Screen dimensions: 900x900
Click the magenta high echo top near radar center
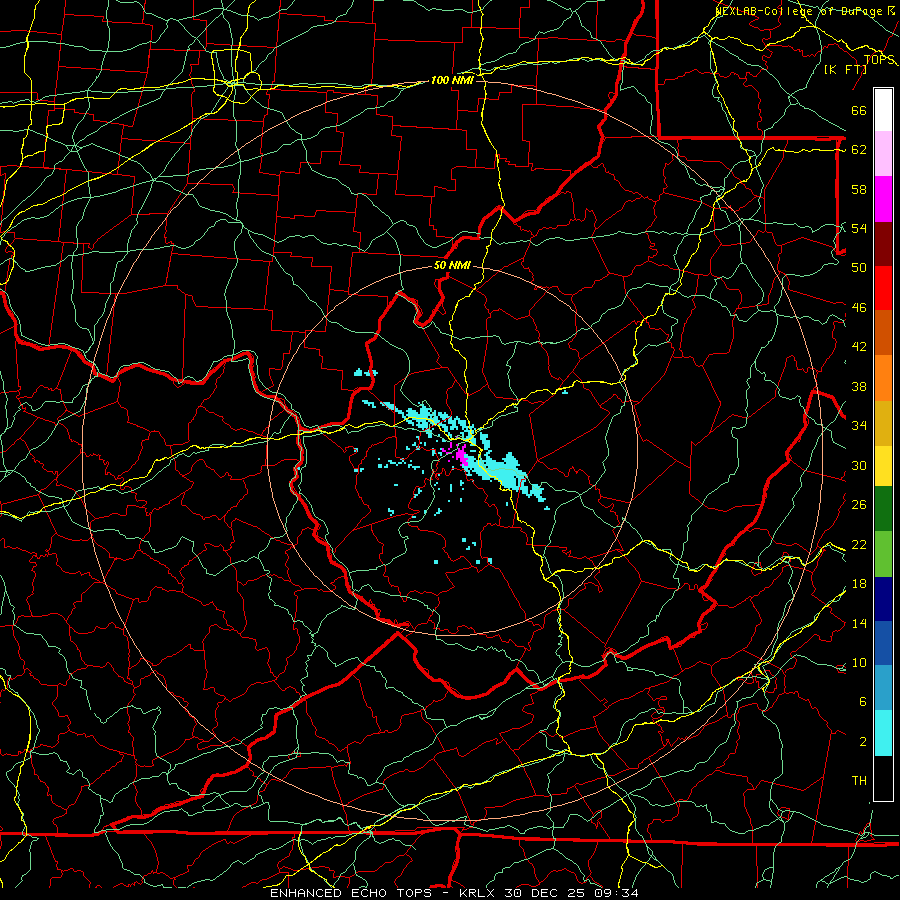461,457
